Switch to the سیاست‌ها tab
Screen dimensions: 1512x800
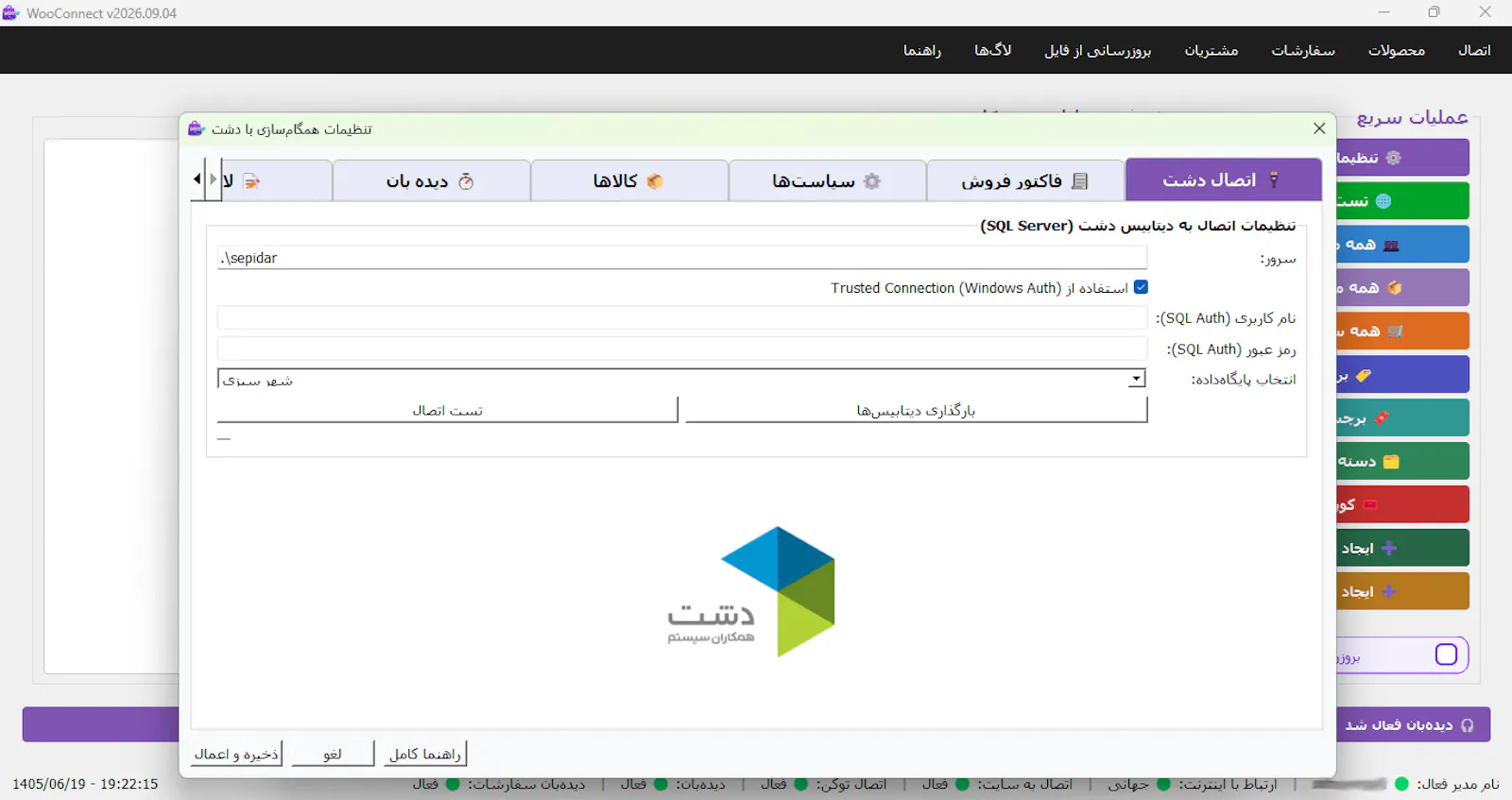tap(827, 180)
